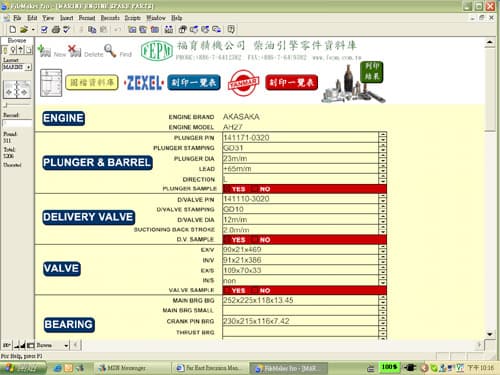This screenshot has height=375, width=500.
Task: Open the dropdown arrow beside the Open icon
Action: coord(33,30)
